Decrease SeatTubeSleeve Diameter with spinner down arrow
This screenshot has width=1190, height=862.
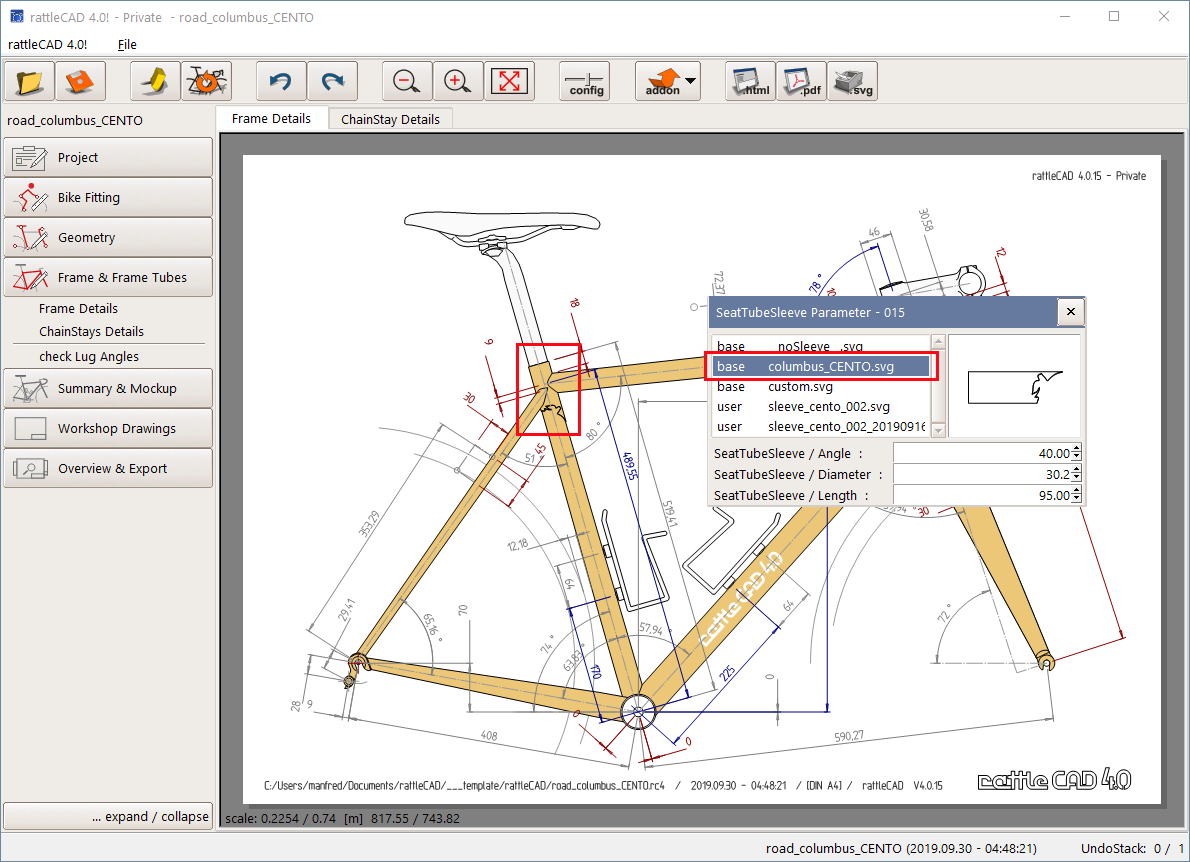tap(1076, 479)
